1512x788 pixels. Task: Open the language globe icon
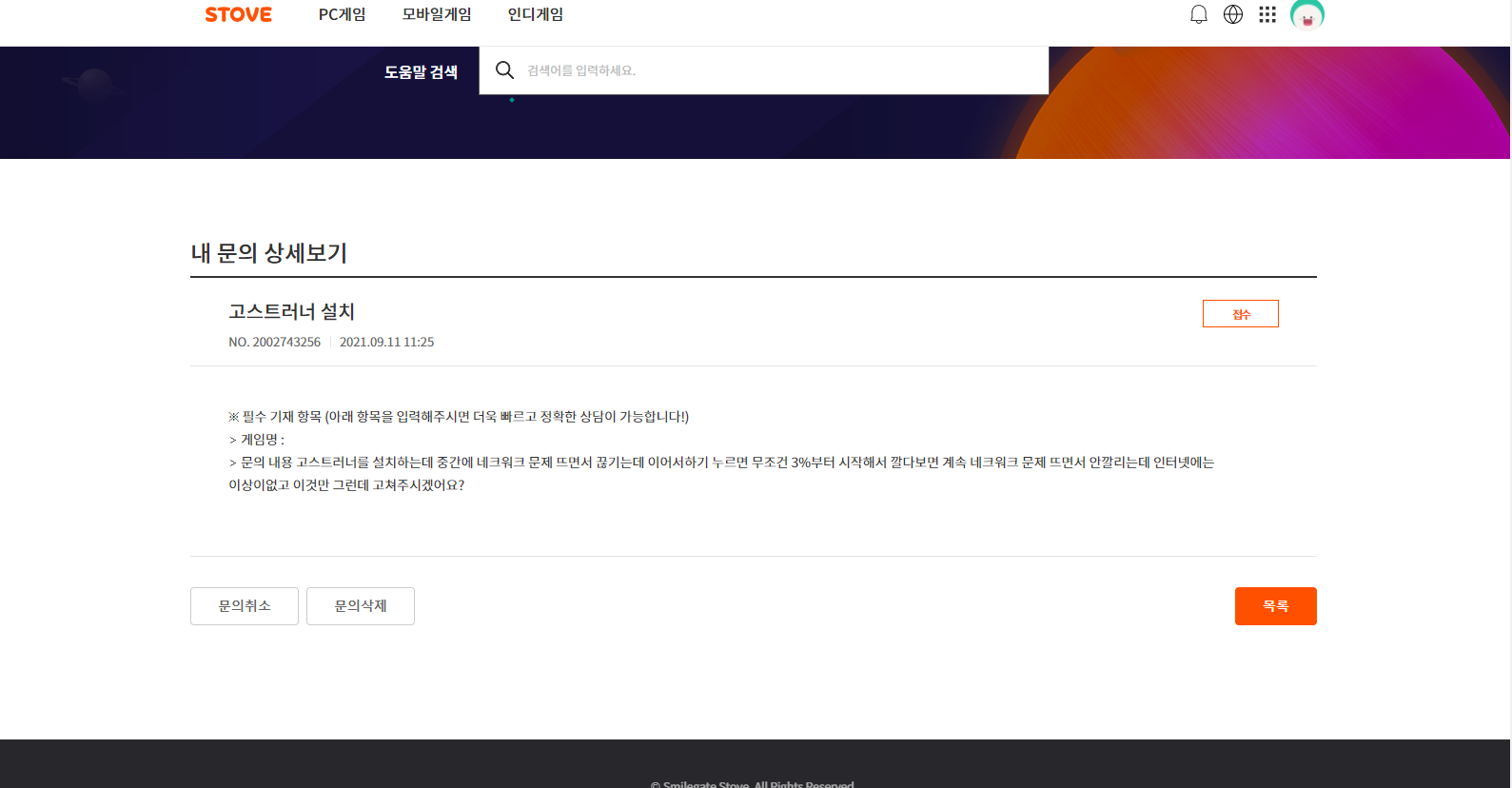click(x=1233, y=14)
